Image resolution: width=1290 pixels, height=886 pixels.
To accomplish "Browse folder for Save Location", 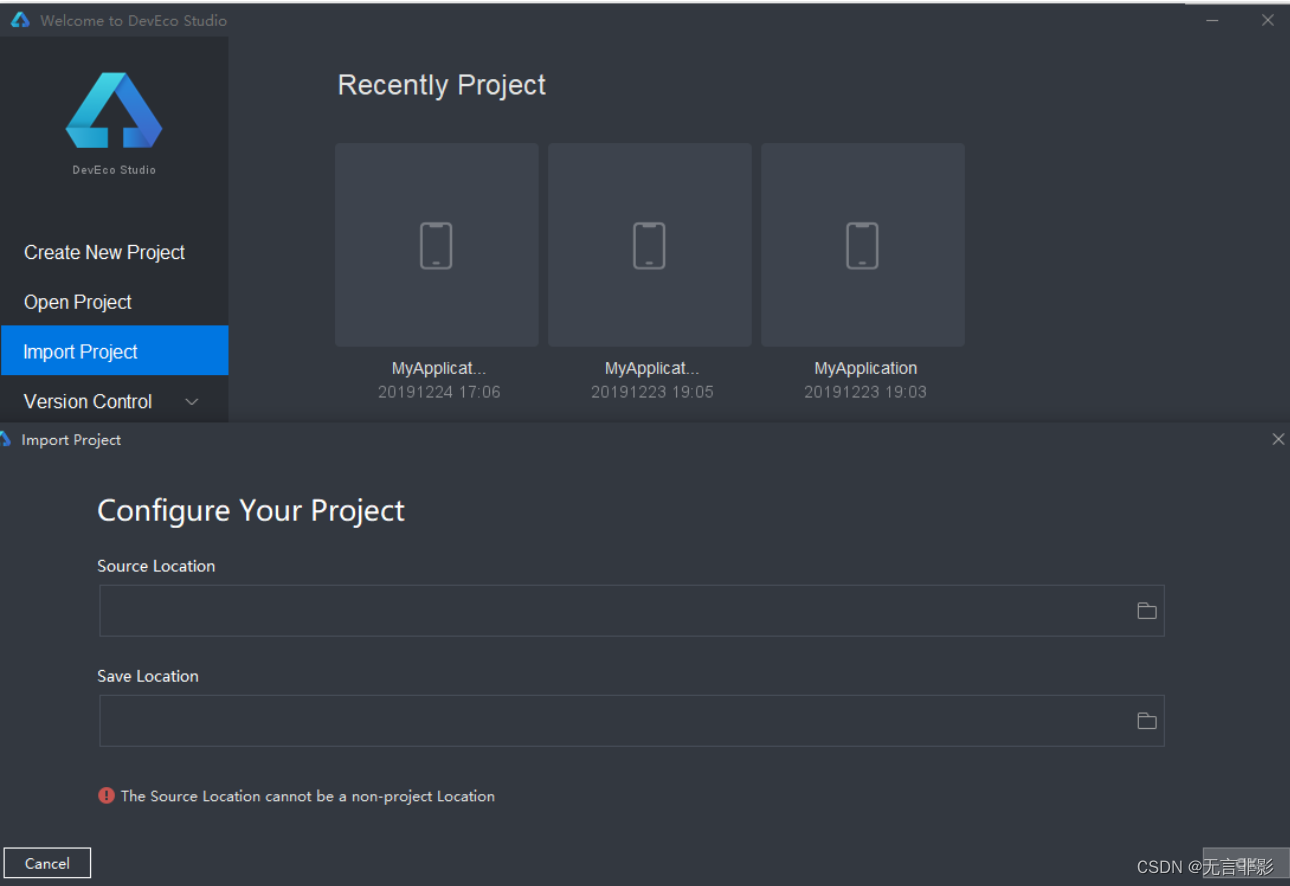I will pos(1147,721).
